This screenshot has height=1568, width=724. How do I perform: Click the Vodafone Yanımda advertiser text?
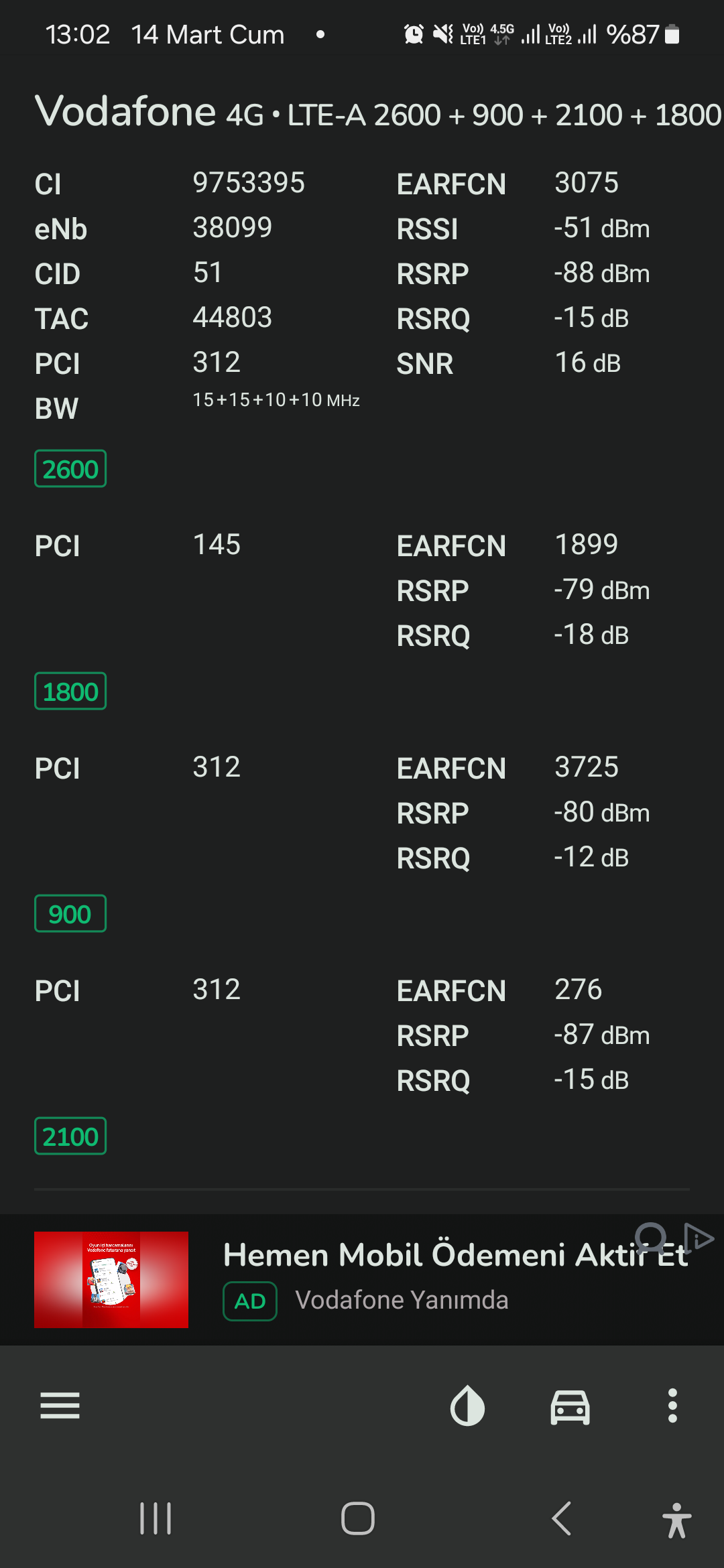click(402, 1300)
